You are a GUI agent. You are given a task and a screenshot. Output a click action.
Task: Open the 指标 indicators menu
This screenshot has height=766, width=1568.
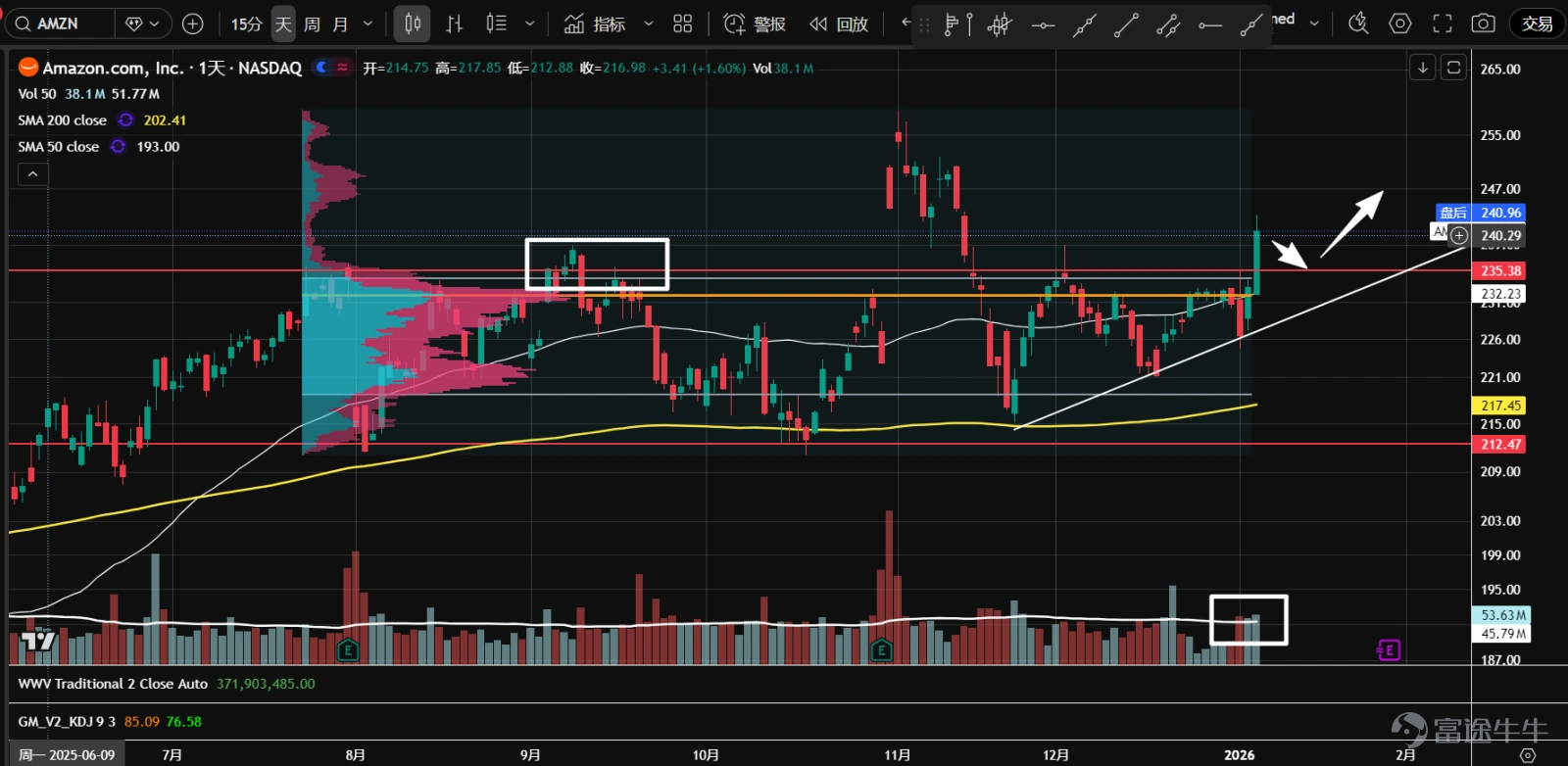pyautogui.click(x=595, y=24)
